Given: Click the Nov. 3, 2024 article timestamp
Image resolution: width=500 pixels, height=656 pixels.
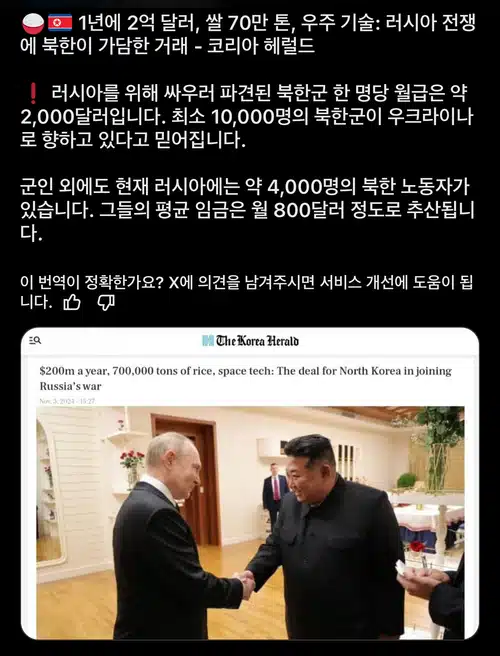Looking at the screenshot, I should (x=67, y=401).
